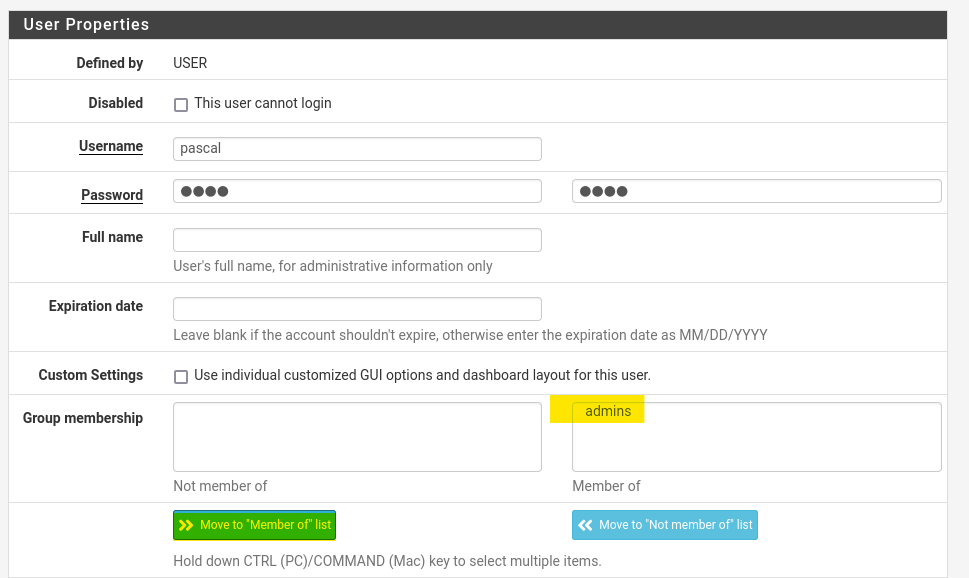
Task: Click the User Properties panel header
Action: coord(478,25)
